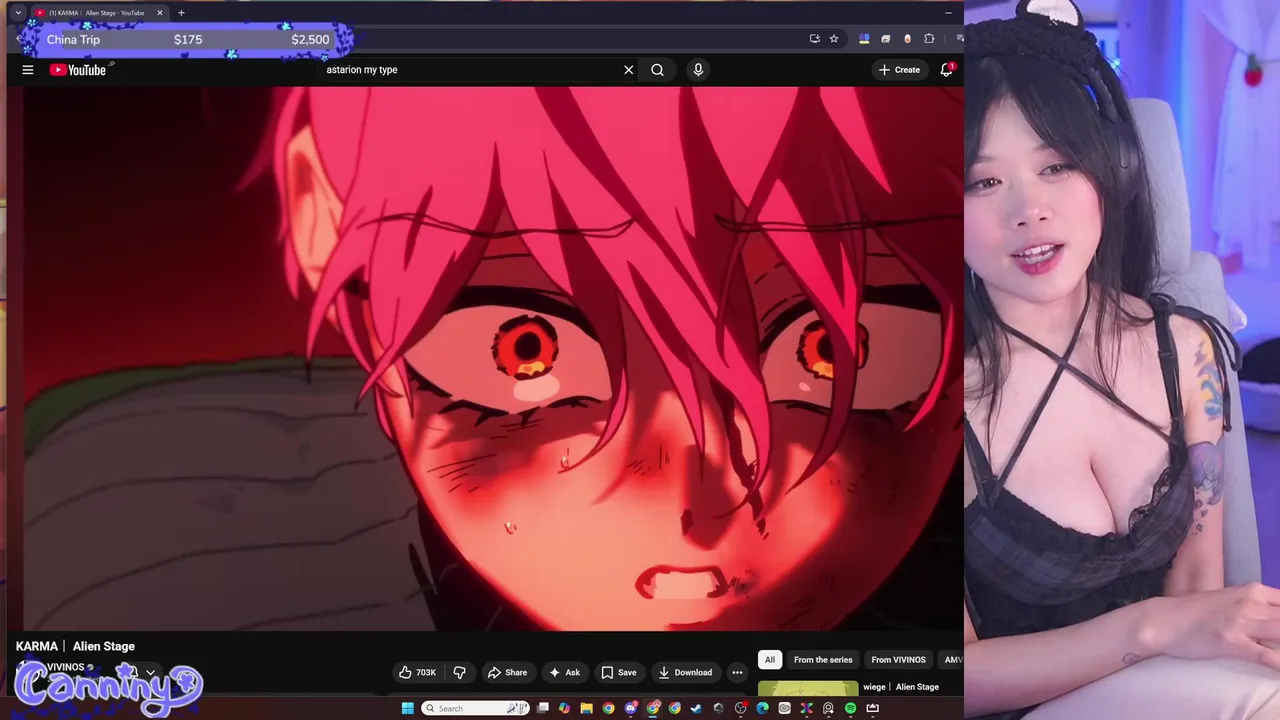Expand the subscription chevron beside VIVINOS
1280x720 pixels.
[x=150, y=672]
